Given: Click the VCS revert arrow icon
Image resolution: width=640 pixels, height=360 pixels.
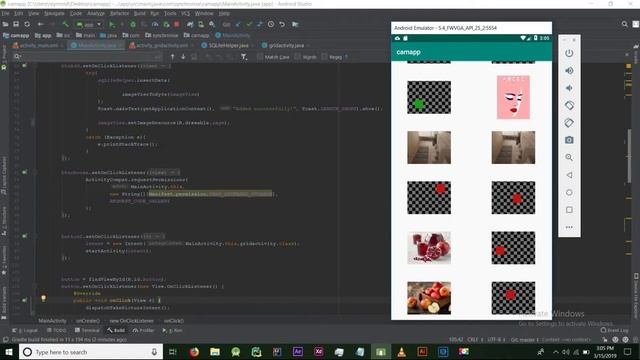Looking at the screenshot, I should tap(282, 24).
